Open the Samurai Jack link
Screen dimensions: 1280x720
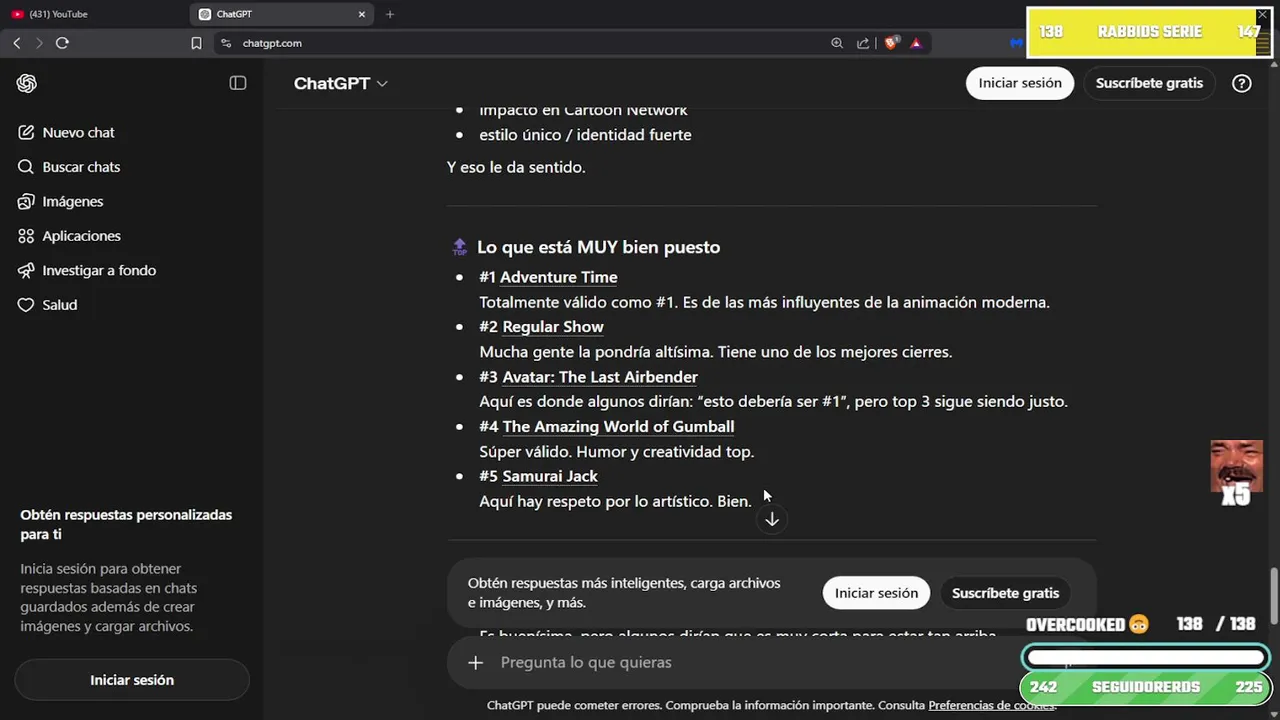550,476
